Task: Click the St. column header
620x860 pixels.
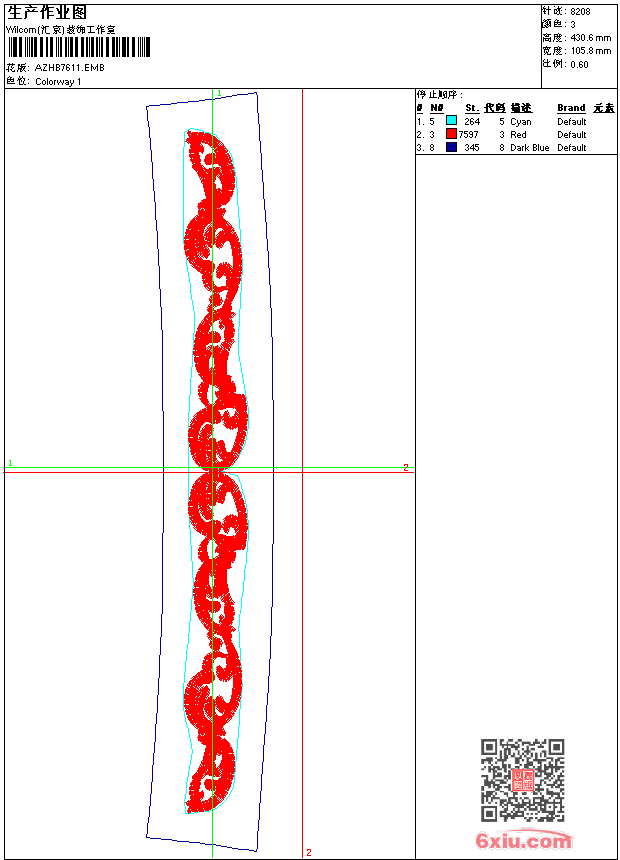Action: (472, 108)
